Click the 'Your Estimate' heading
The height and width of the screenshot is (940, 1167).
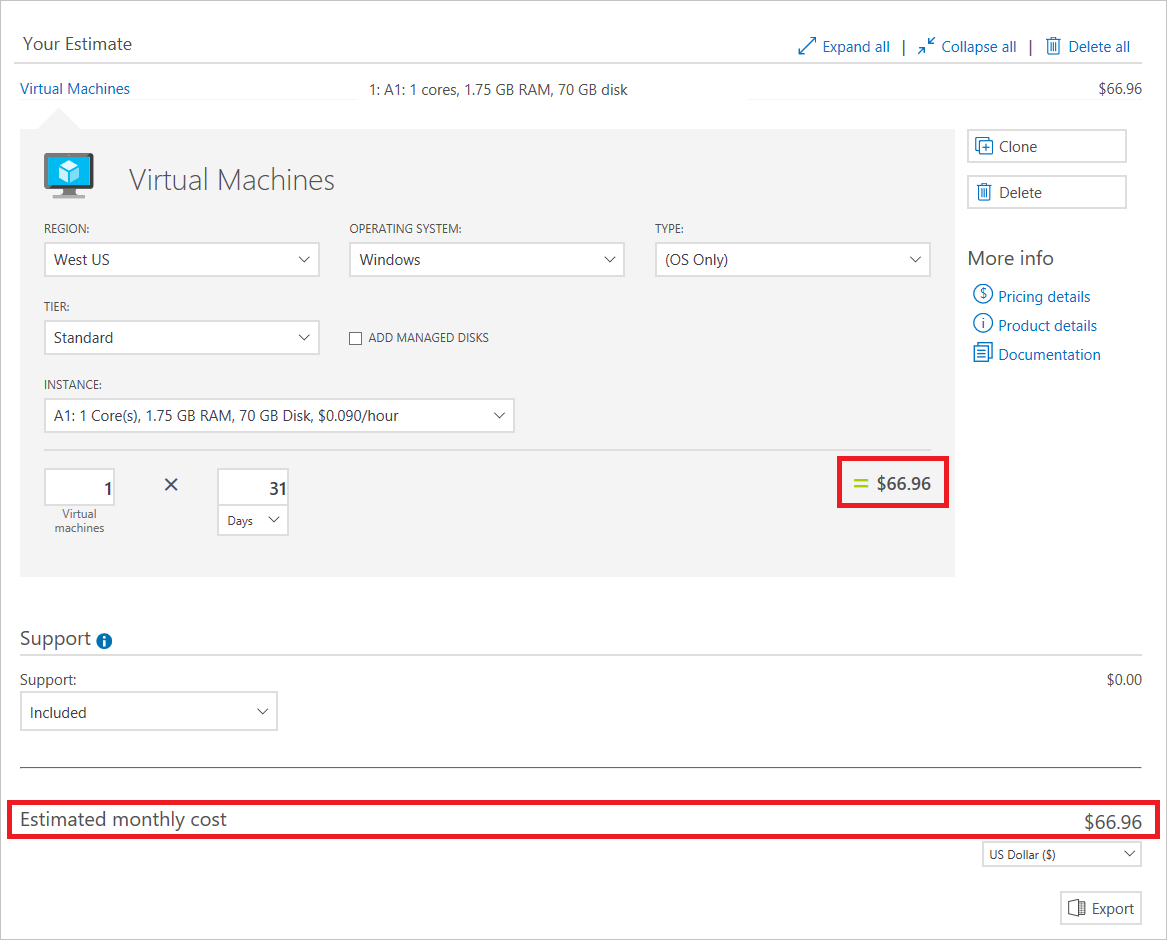(77, 44)
